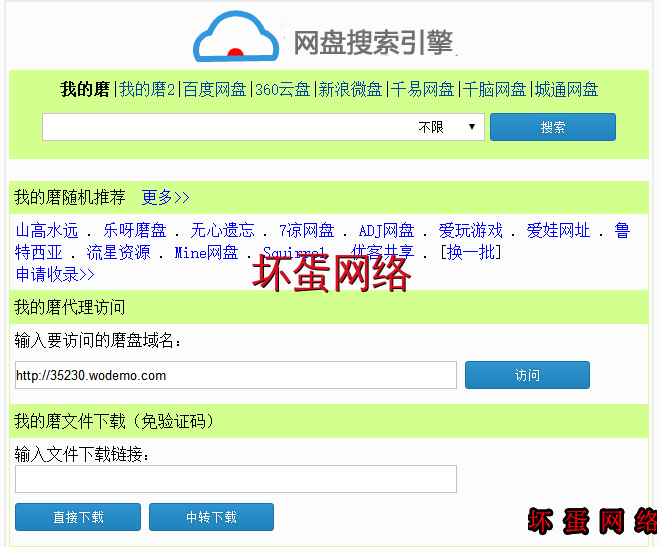The image size is (662, 547).
Task: Open the 城通网盘 tab
Action: [567, 89]
